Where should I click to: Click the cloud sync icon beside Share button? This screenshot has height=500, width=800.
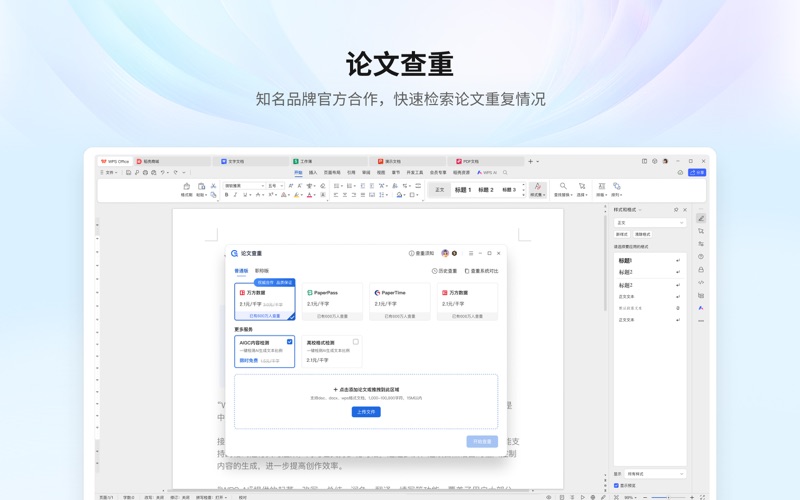[x=680, y=172]
